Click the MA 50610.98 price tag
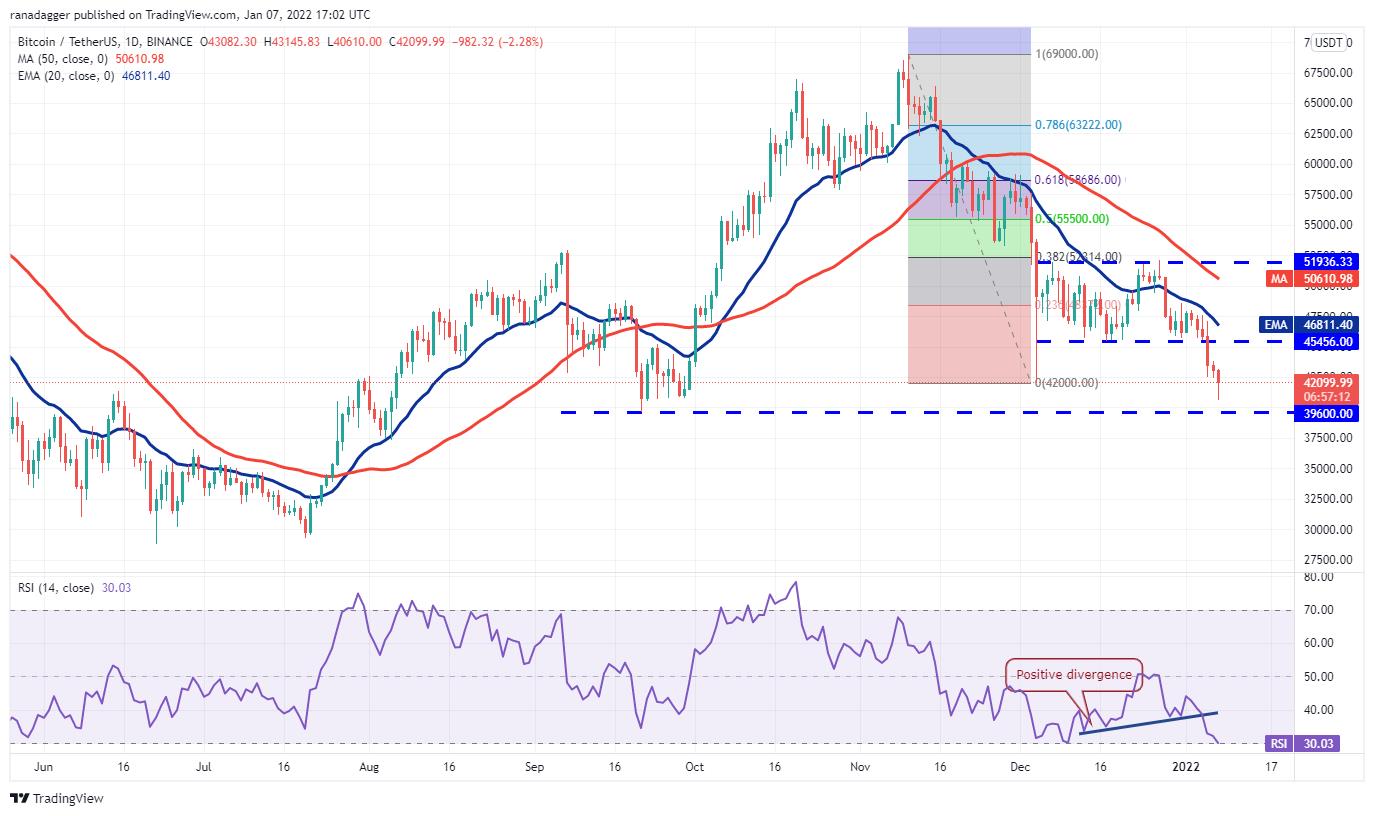This screenshot has height=816, width=1374. 1313,278
